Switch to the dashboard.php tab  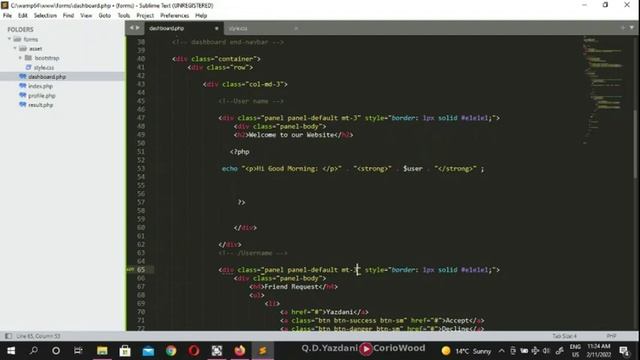(x=167, y=28)
